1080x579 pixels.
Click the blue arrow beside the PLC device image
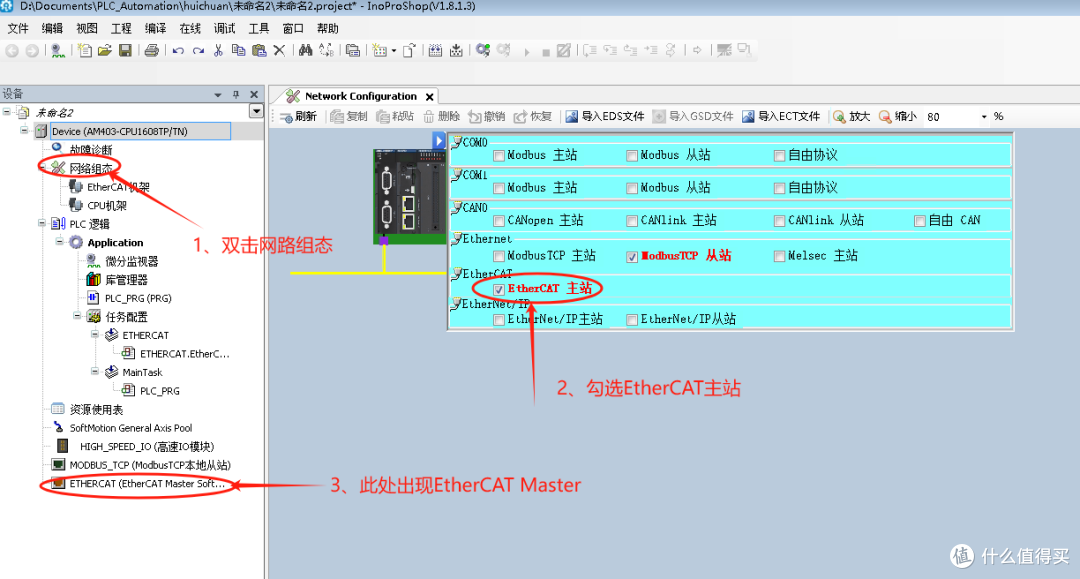tap(439, 140)
